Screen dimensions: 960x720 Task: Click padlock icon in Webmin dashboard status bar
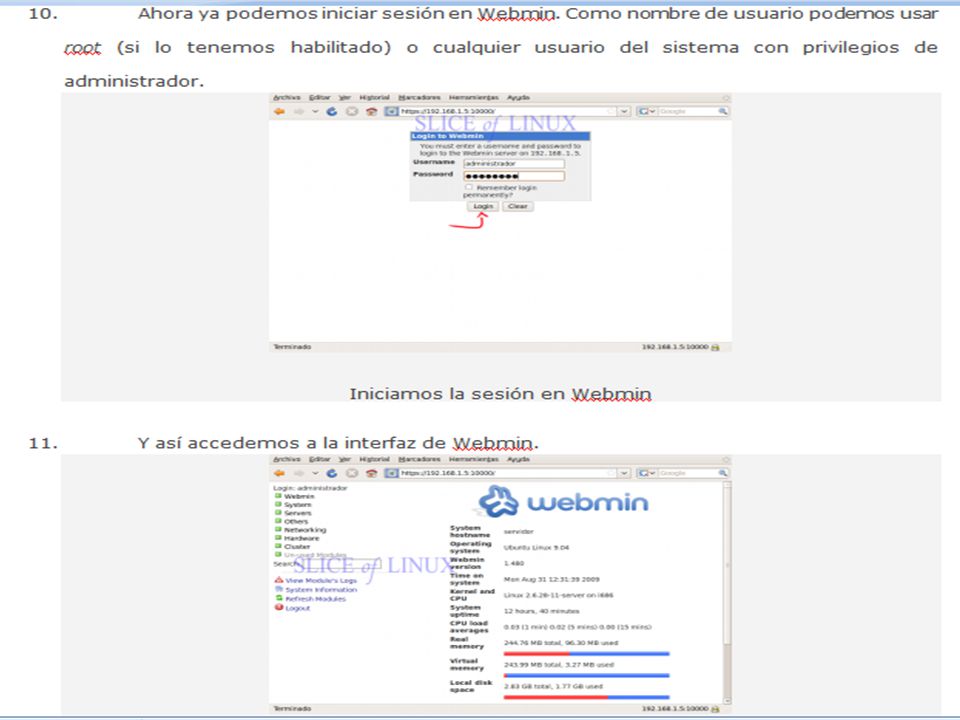(x=715, y=709)
